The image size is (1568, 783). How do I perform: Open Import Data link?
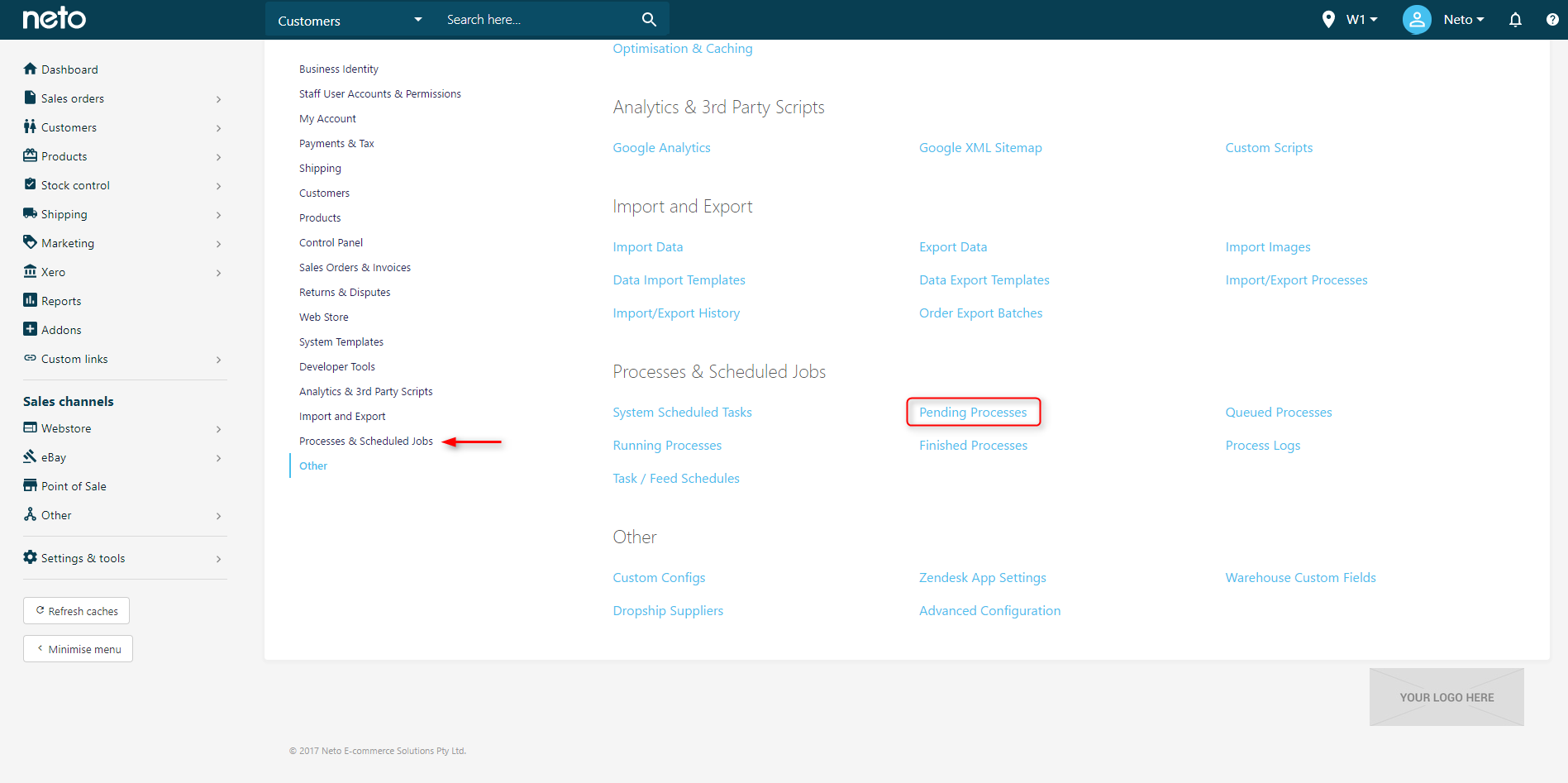coord(648,246)
